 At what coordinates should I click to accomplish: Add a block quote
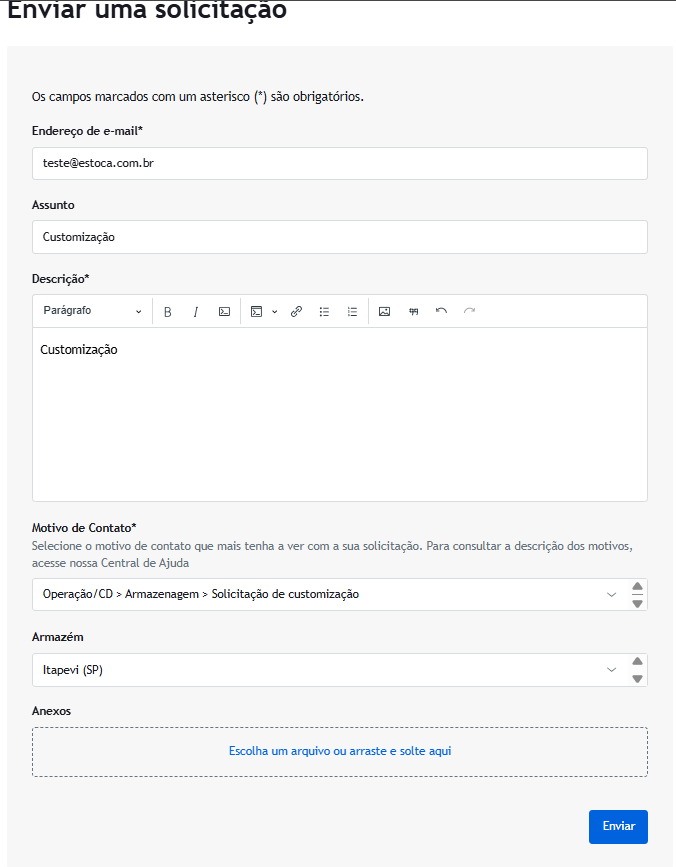pos(413,312)
